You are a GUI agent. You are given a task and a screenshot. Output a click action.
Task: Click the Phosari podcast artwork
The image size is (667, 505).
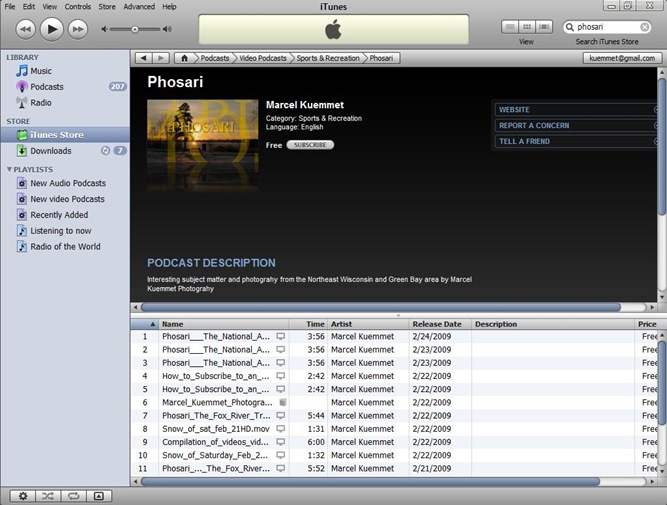click(x=202, y=145)
